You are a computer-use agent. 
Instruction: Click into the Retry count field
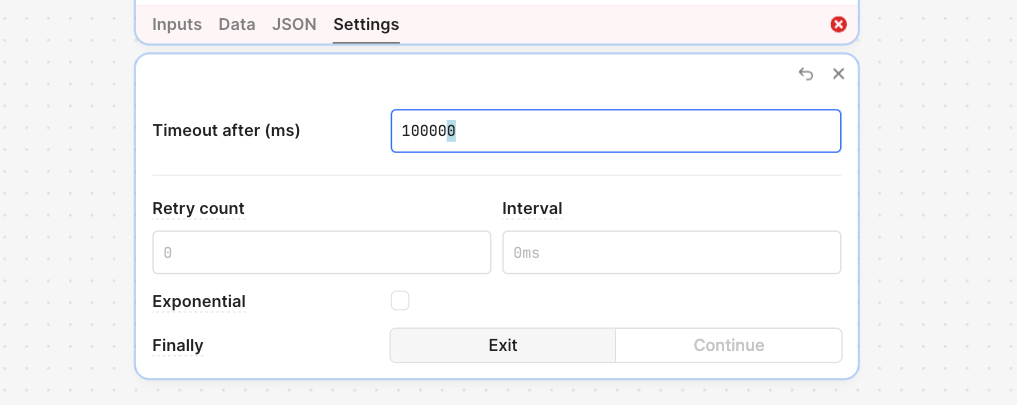pos(322,252)
